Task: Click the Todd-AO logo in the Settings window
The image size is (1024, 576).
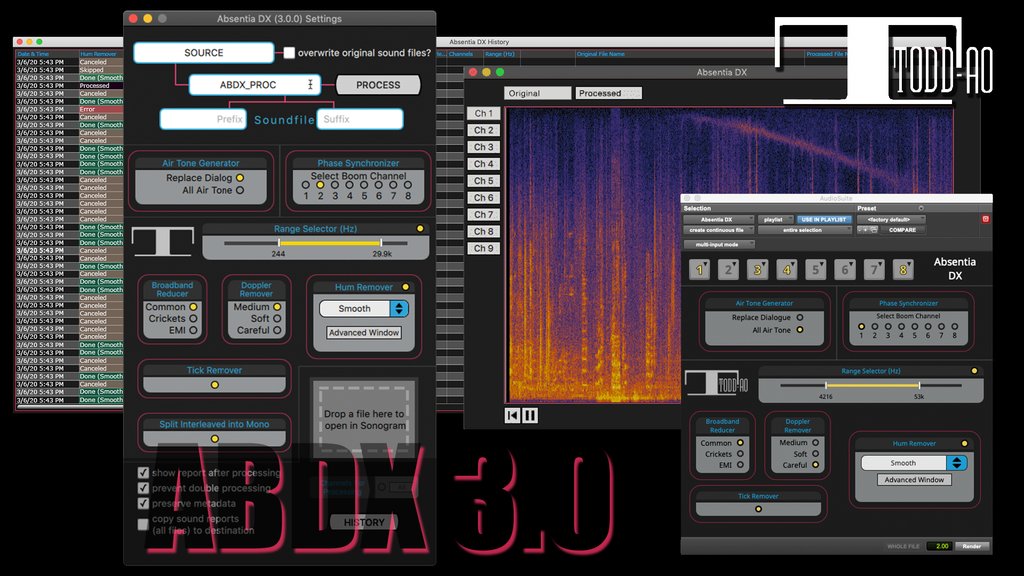Action: click(163, 241)
